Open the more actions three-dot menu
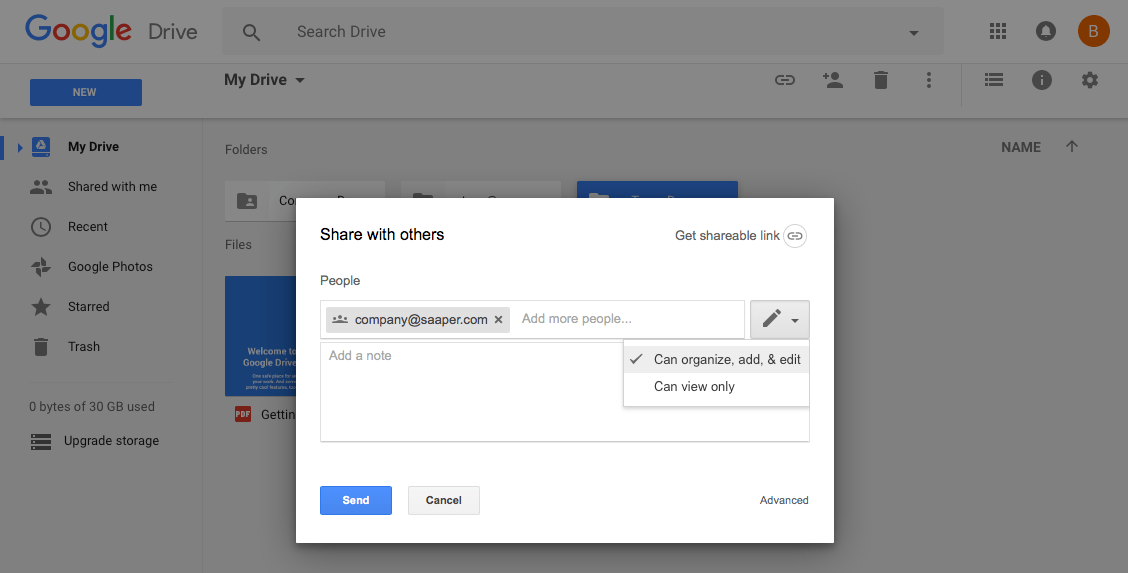 coord(929,80)
